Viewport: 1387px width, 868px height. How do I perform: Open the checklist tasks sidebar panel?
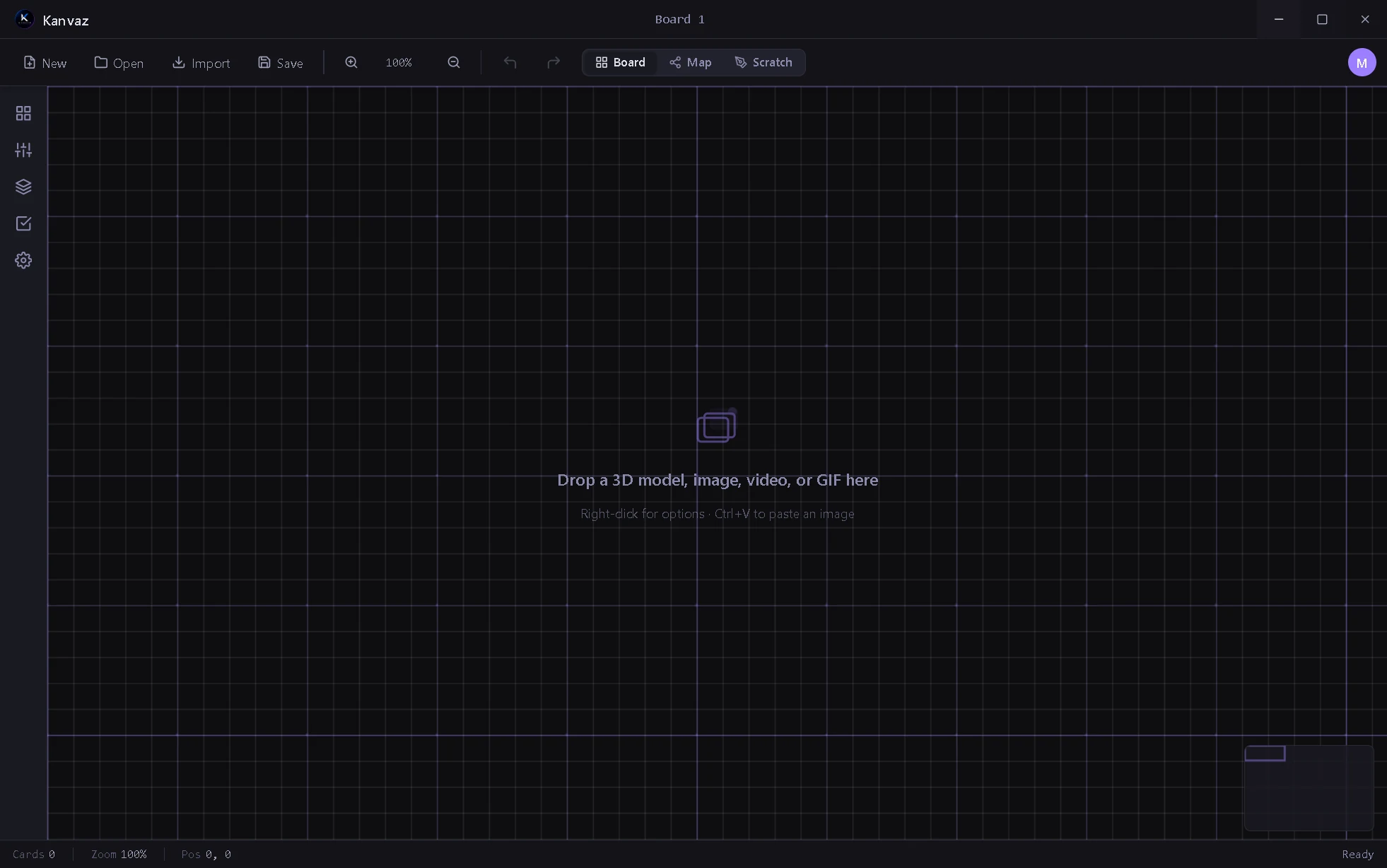coord(23,223)
